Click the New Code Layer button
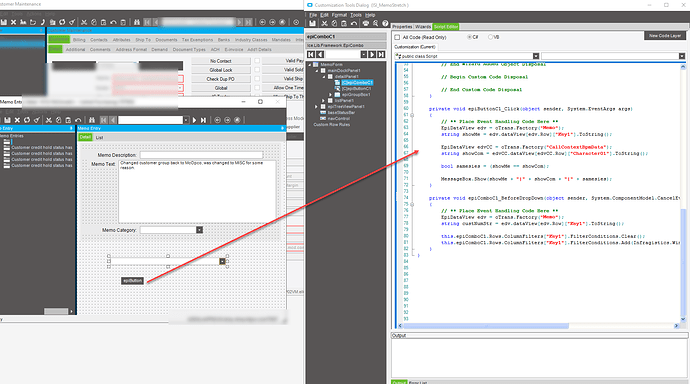The width and height of the screenshot is (690, 384). click(x=664, y=36)
